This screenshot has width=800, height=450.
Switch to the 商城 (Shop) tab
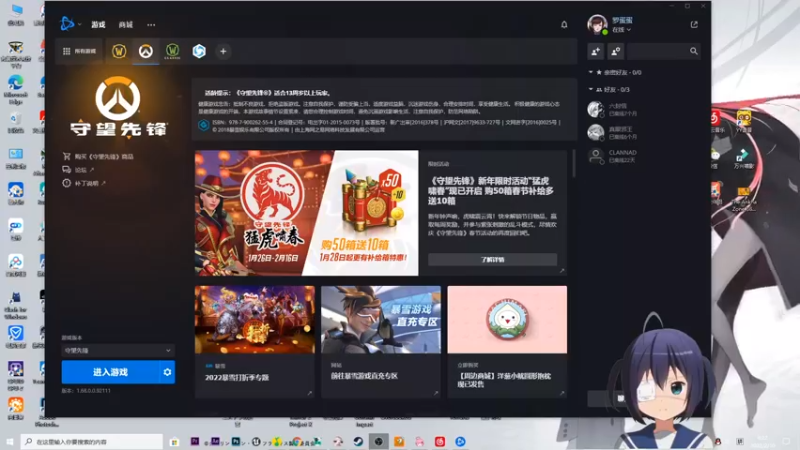(126, 24)
